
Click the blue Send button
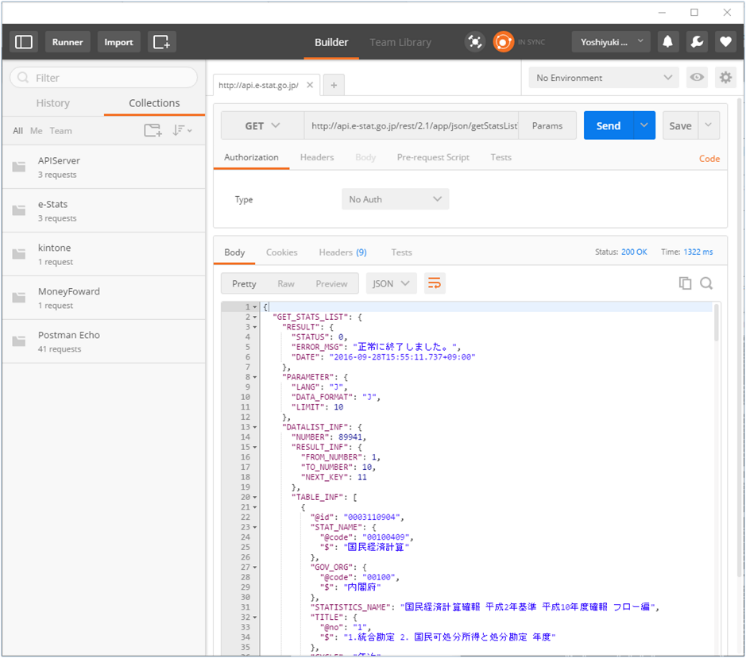[609, 126]
